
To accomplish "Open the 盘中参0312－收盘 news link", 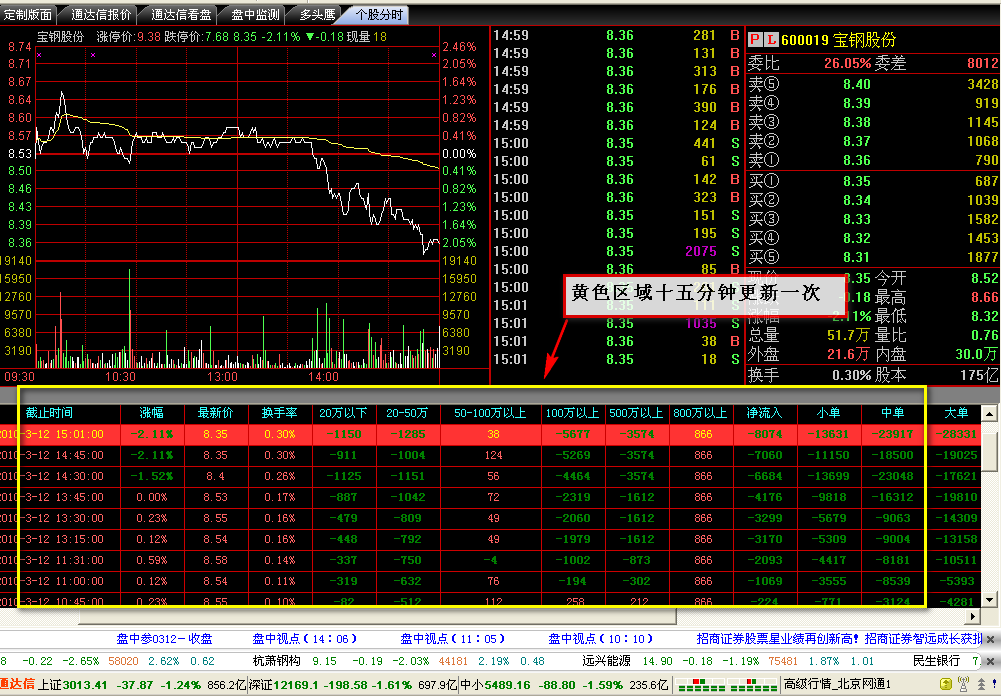I will [164, 639].
